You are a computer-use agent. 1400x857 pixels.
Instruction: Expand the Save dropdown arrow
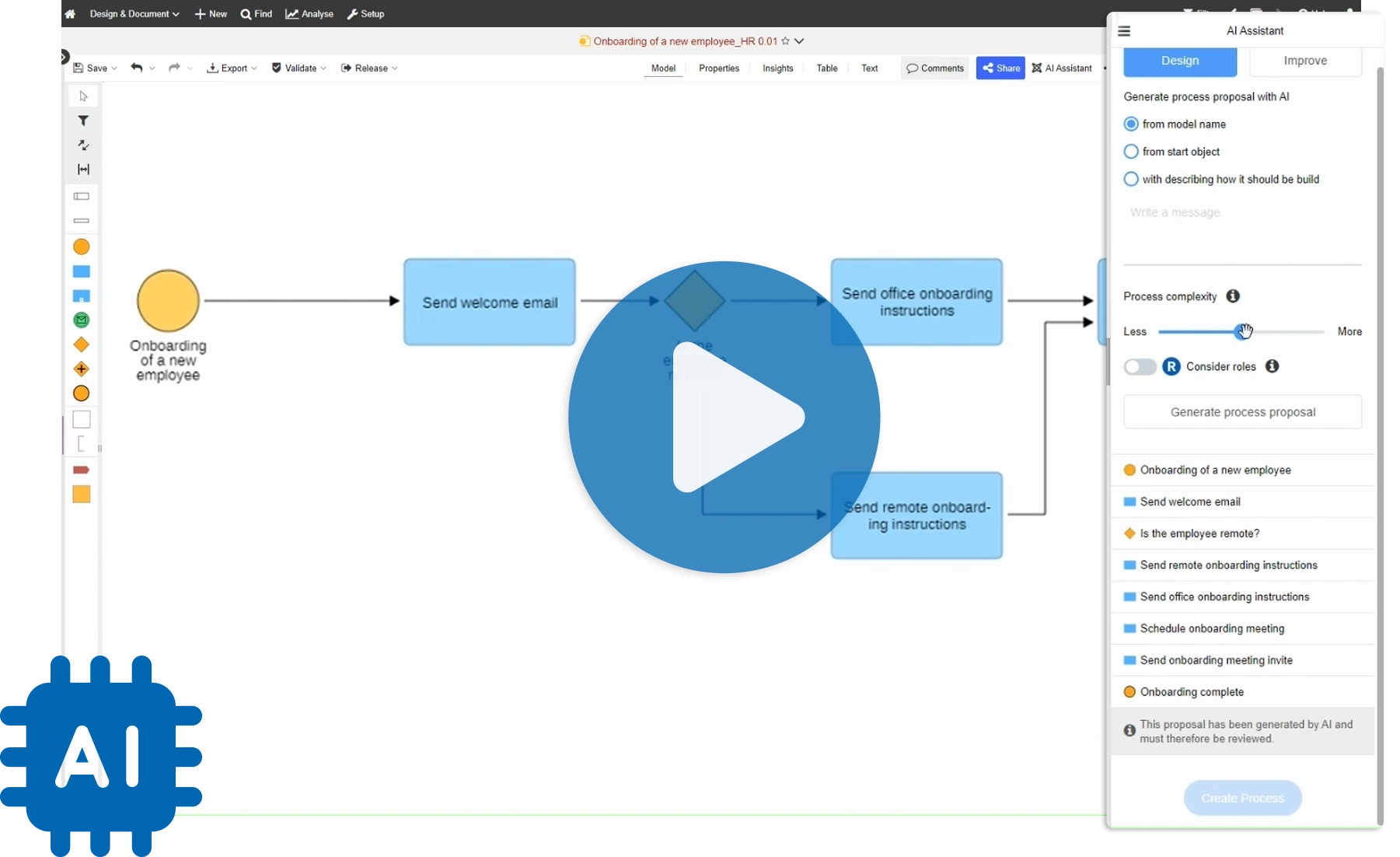point(114,68)
